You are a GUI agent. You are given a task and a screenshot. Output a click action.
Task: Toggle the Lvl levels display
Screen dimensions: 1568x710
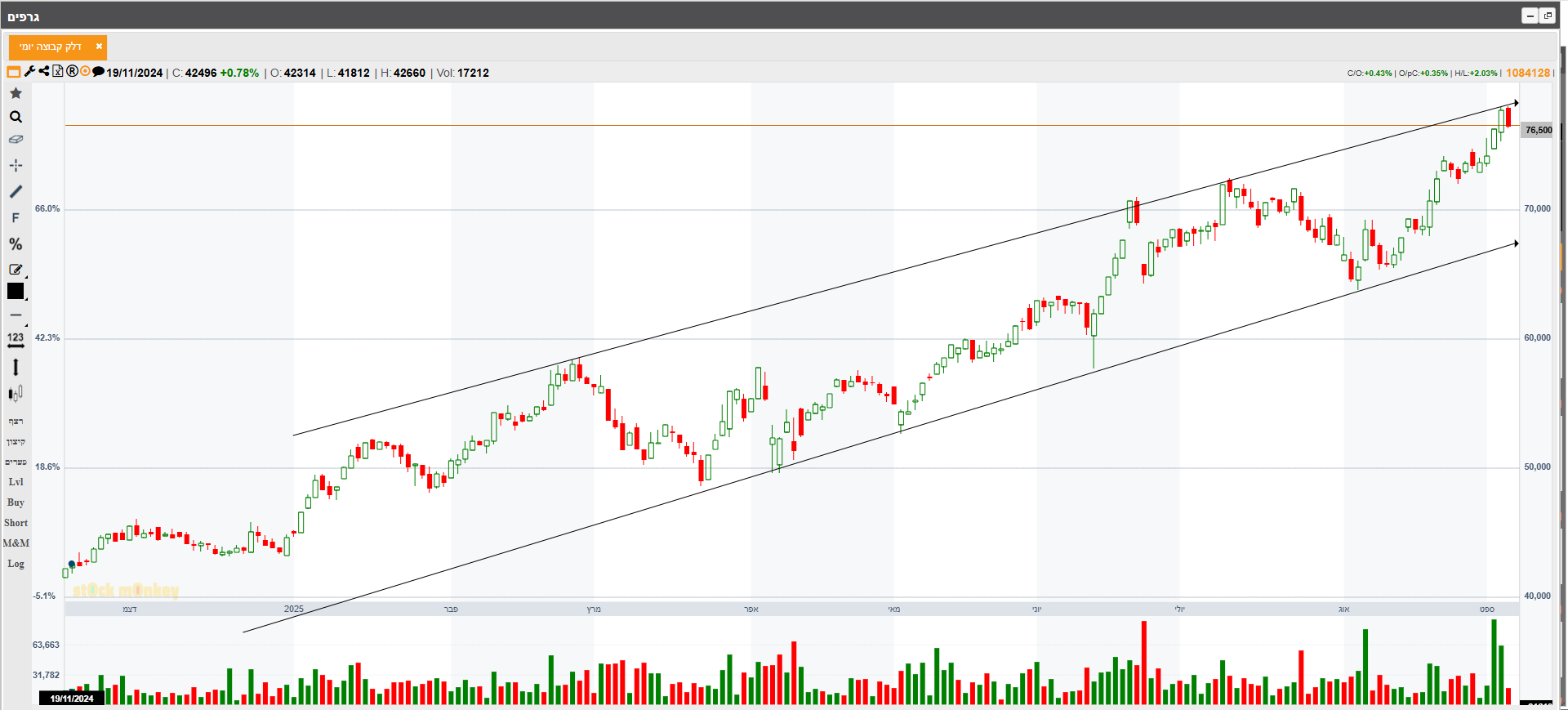pyautogui.click(x=16, y=482)
